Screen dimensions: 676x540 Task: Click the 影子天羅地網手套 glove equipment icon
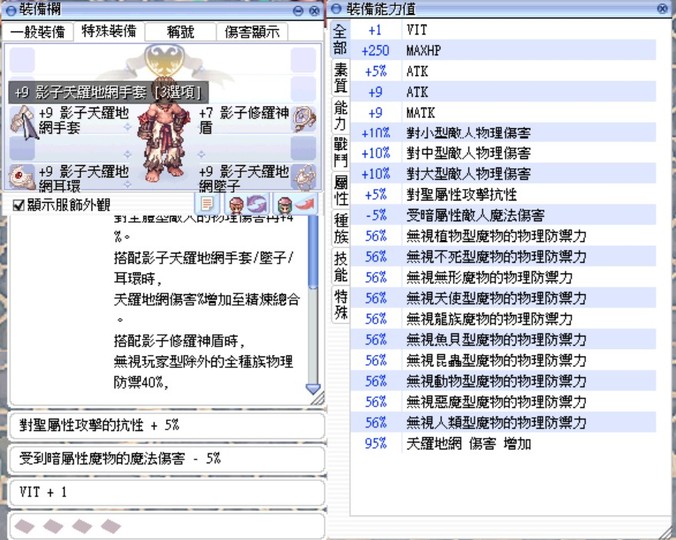tap(22, 120)
